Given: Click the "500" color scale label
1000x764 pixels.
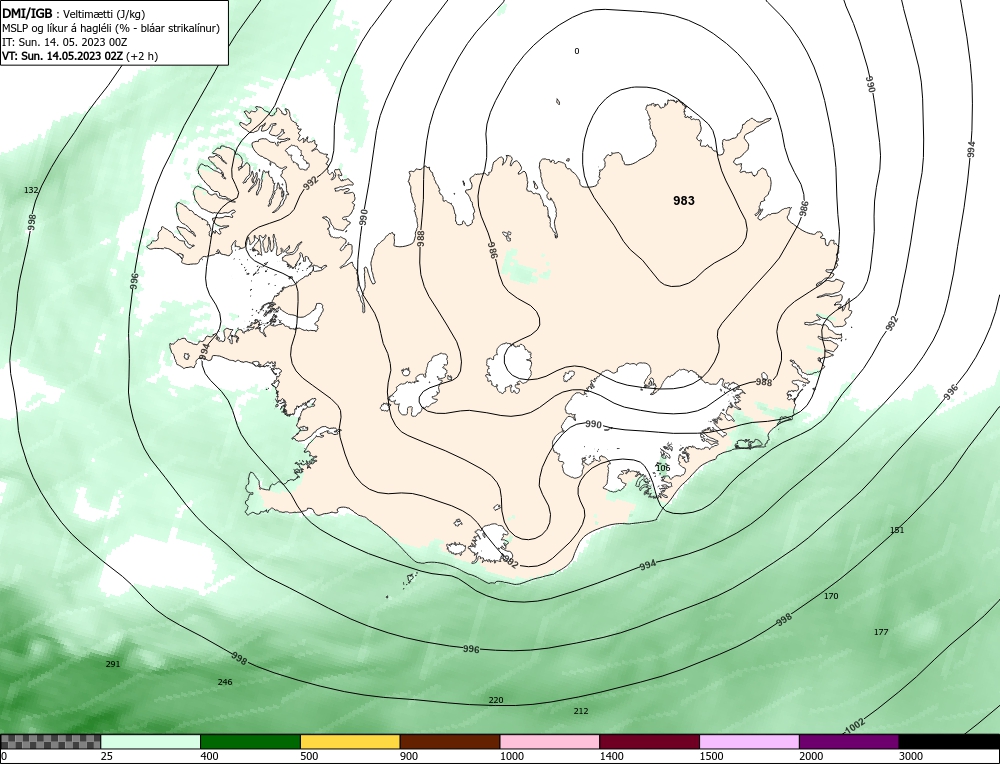Looking at the screenshot, I should point(309,756).
